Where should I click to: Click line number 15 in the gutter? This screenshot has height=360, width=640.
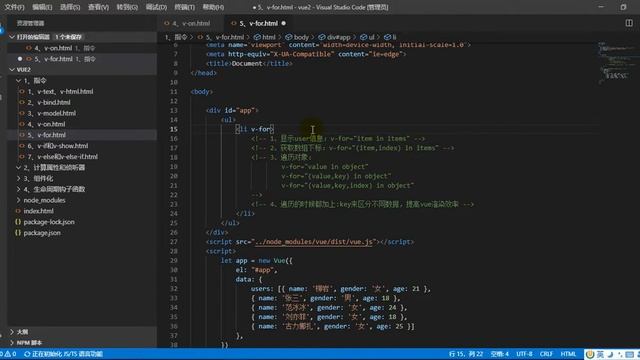173,129
